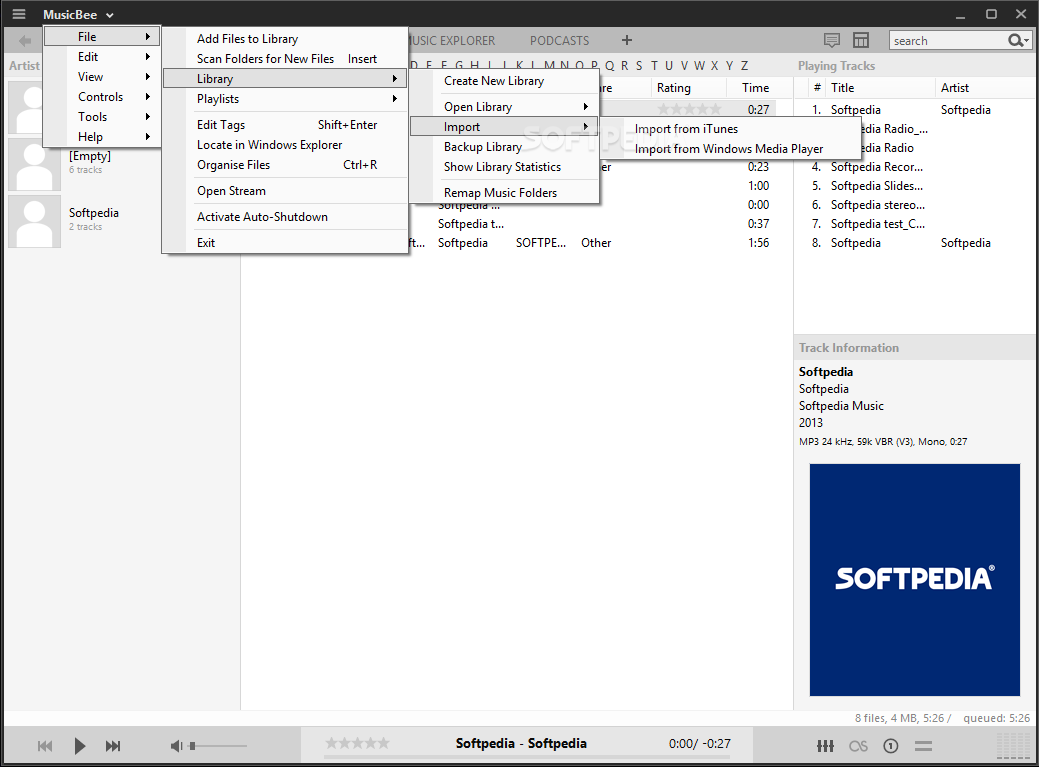Open the Tools menu
Viewport: 1039px width, 767px height.
pyautogui.click(x=102, y=117)
